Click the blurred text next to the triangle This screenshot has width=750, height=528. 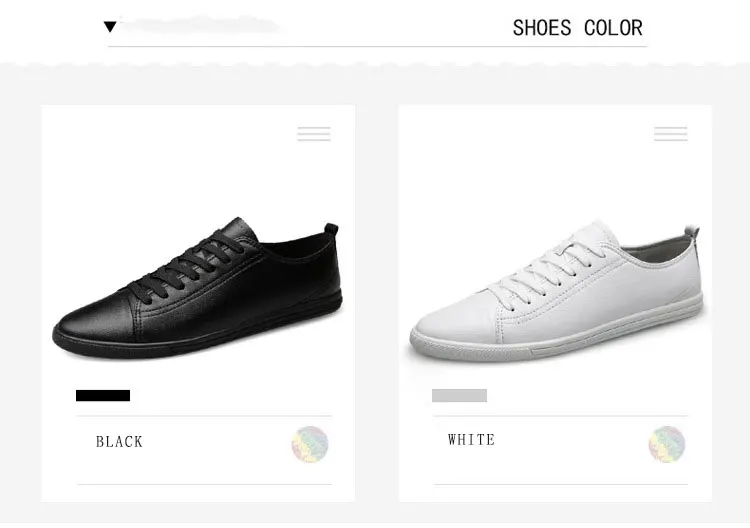pos(200,27)
